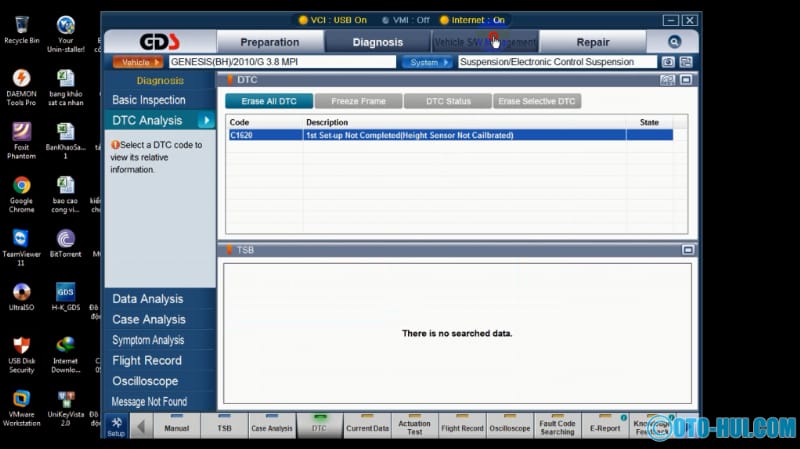Switch to the Preparation tab

pos(269,42)
